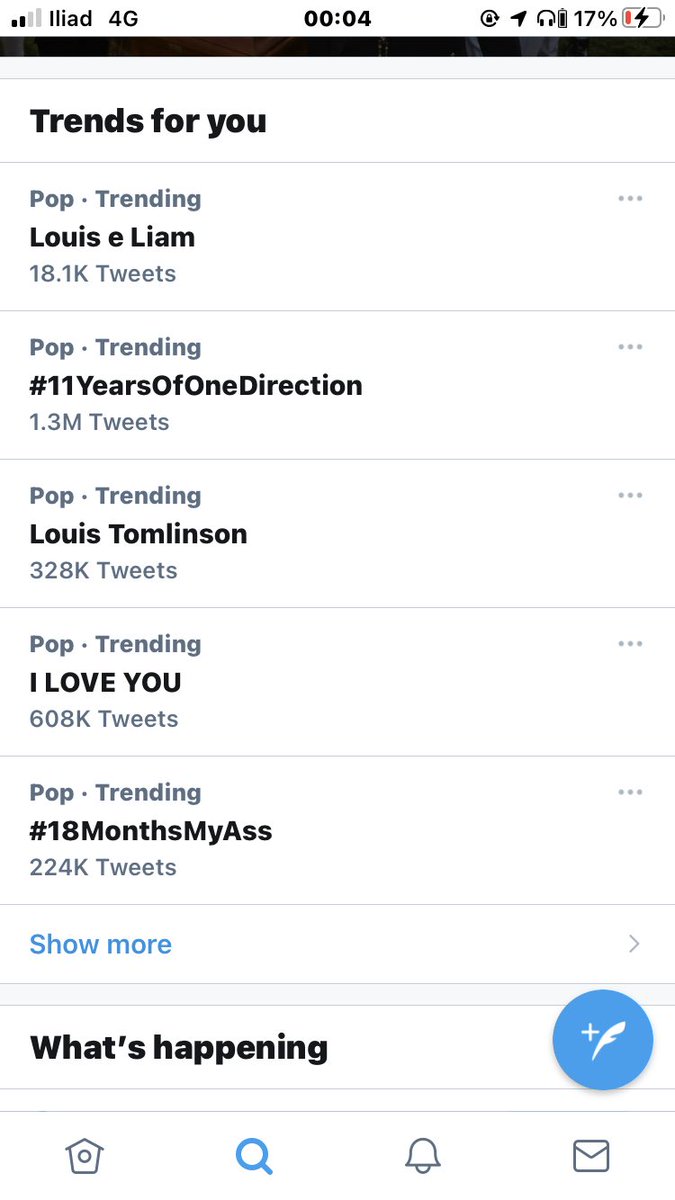Expand trends with Show more chevron
This screenshot has height=1200, width=675.
(634, 944)
